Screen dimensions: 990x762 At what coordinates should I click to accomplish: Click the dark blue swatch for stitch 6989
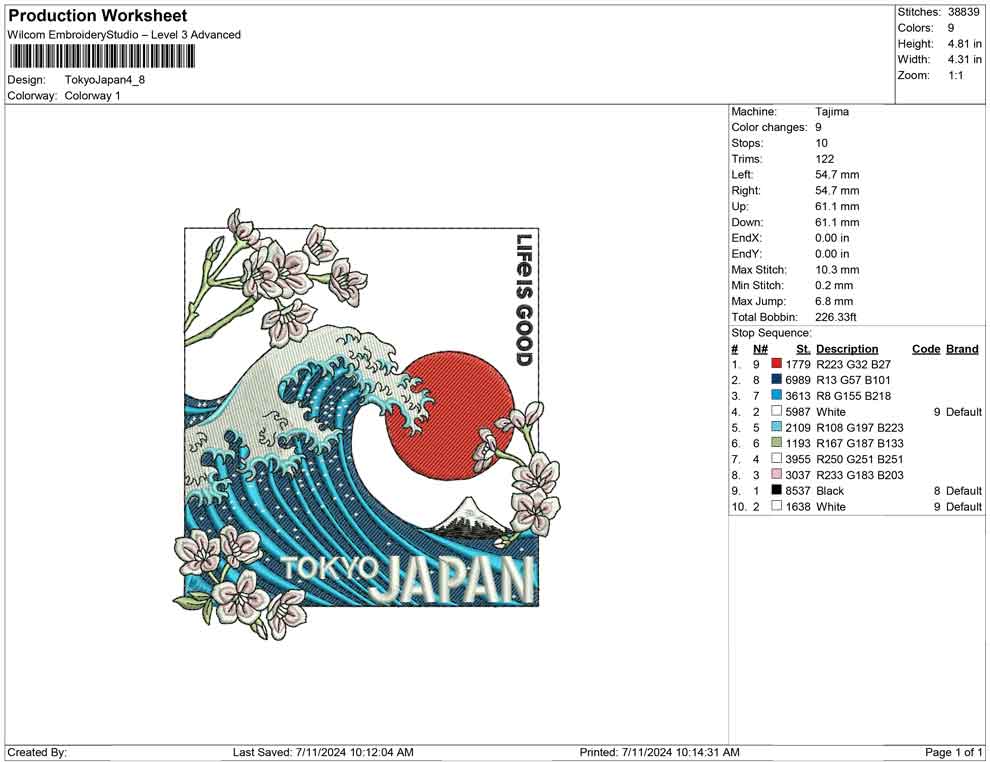point(777,379)
